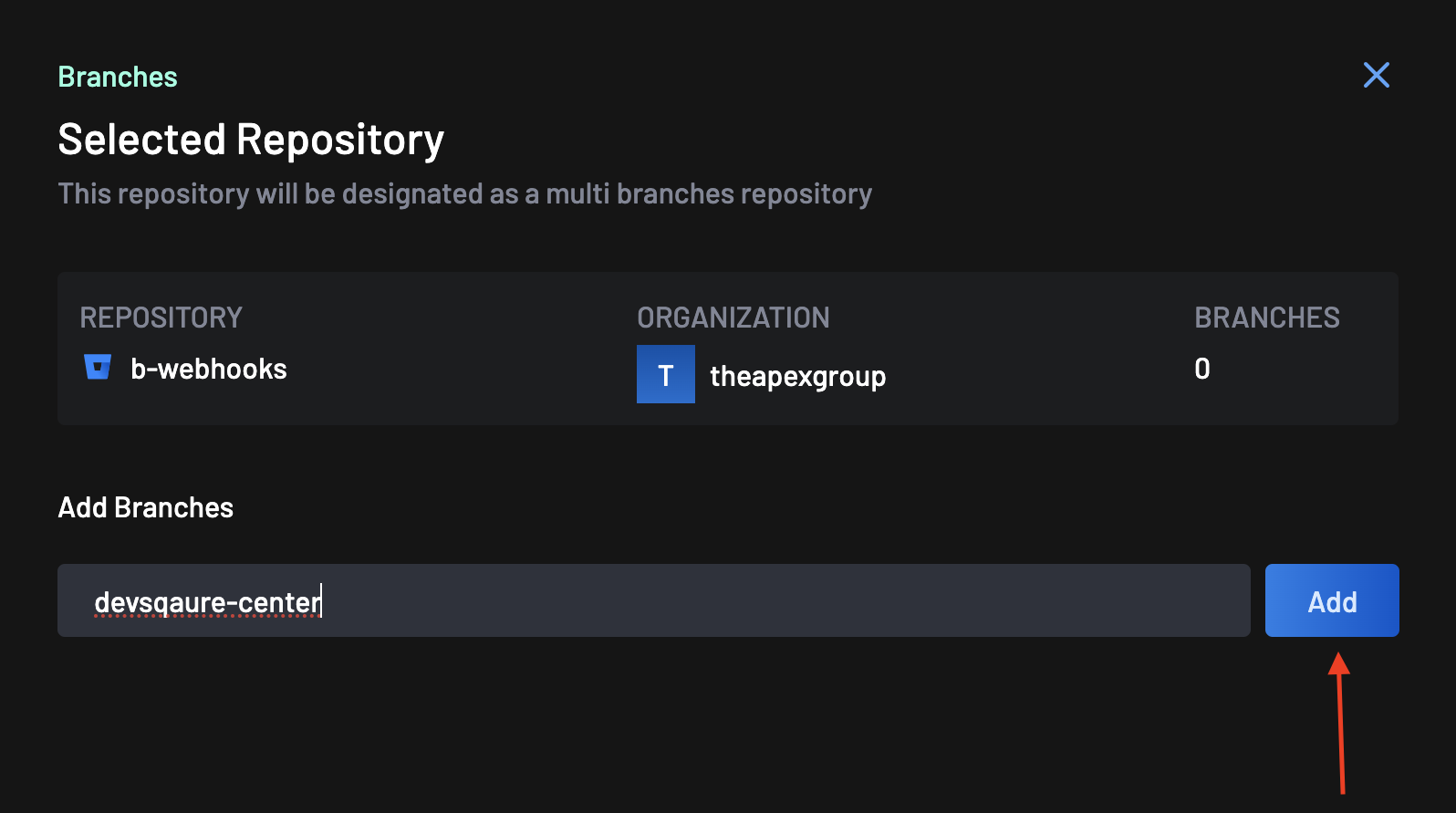
Task: Click the Branches breadcrumb link
Action: pos(118,77)
